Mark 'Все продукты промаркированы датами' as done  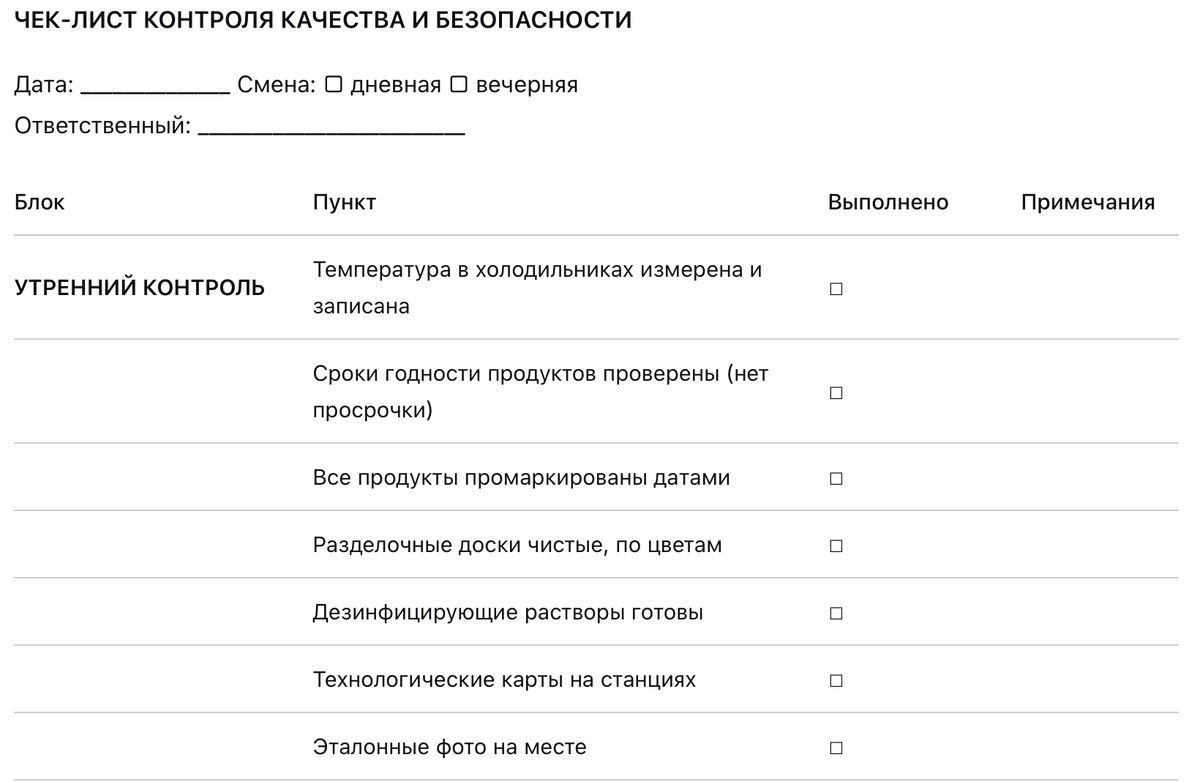(x=836, y=479)
